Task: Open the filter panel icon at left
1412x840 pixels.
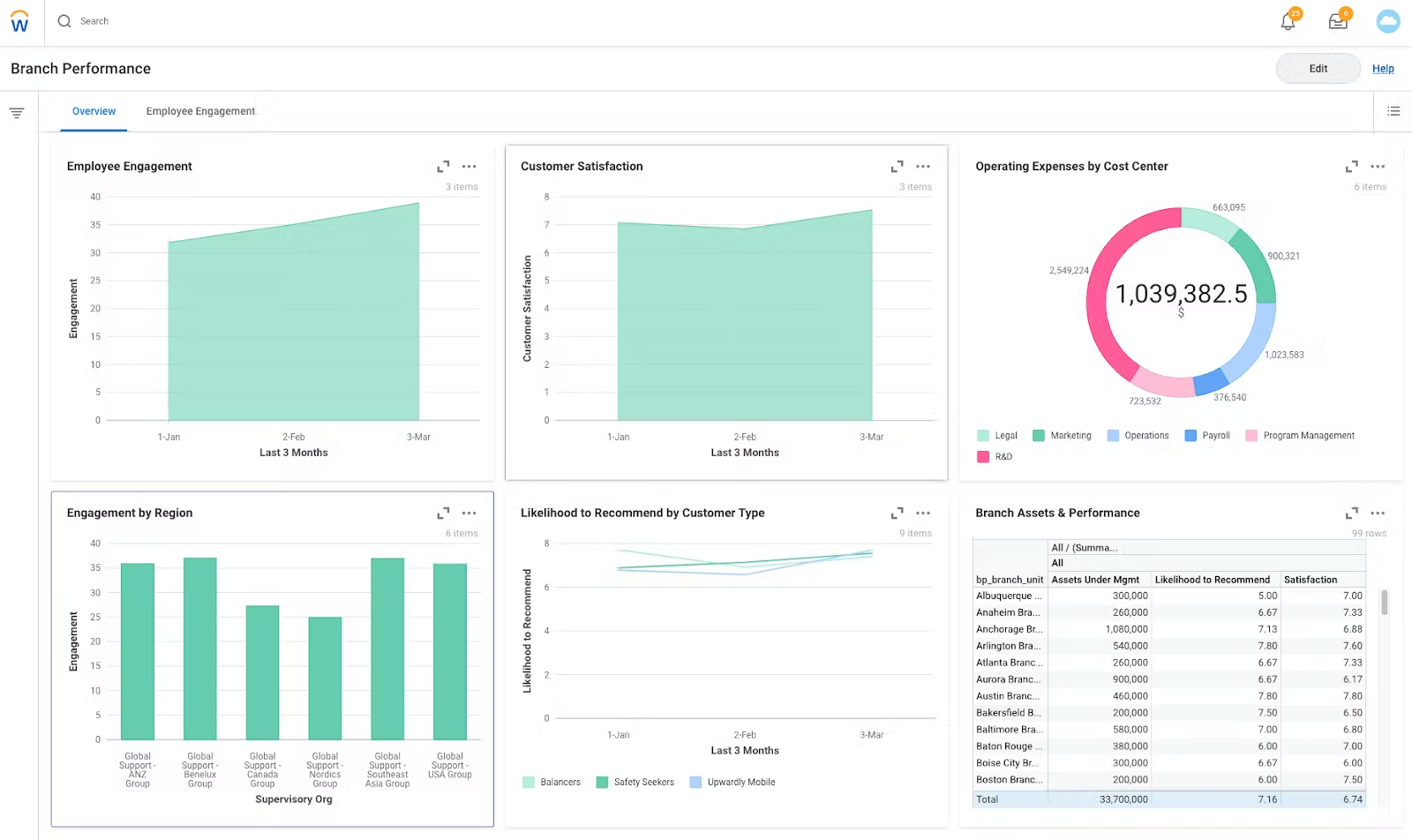Action: [17, 113]
